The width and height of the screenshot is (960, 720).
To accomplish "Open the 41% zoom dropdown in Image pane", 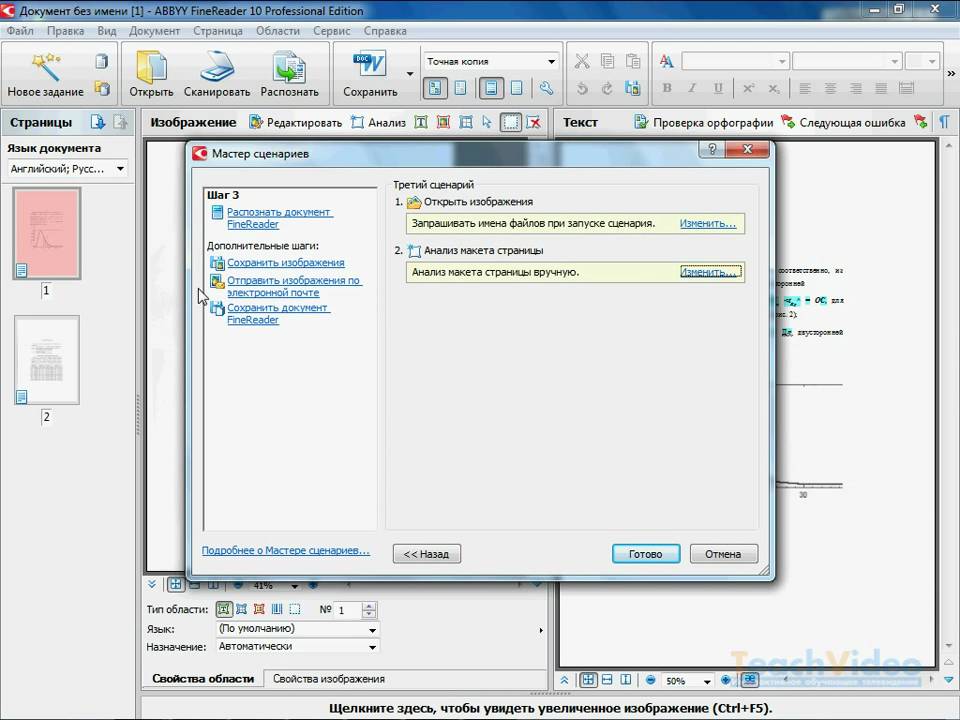I will click(294, 587).
